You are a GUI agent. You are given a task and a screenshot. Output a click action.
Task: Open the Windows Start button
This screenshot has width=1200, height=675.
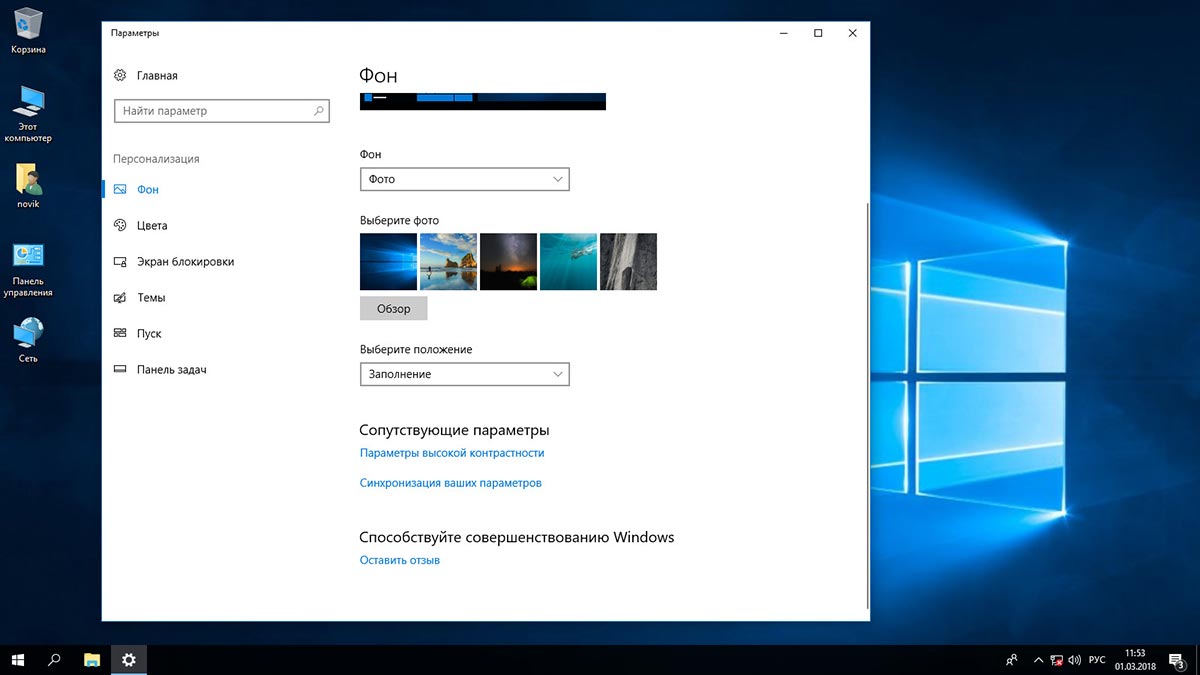[x=17, y=660]
